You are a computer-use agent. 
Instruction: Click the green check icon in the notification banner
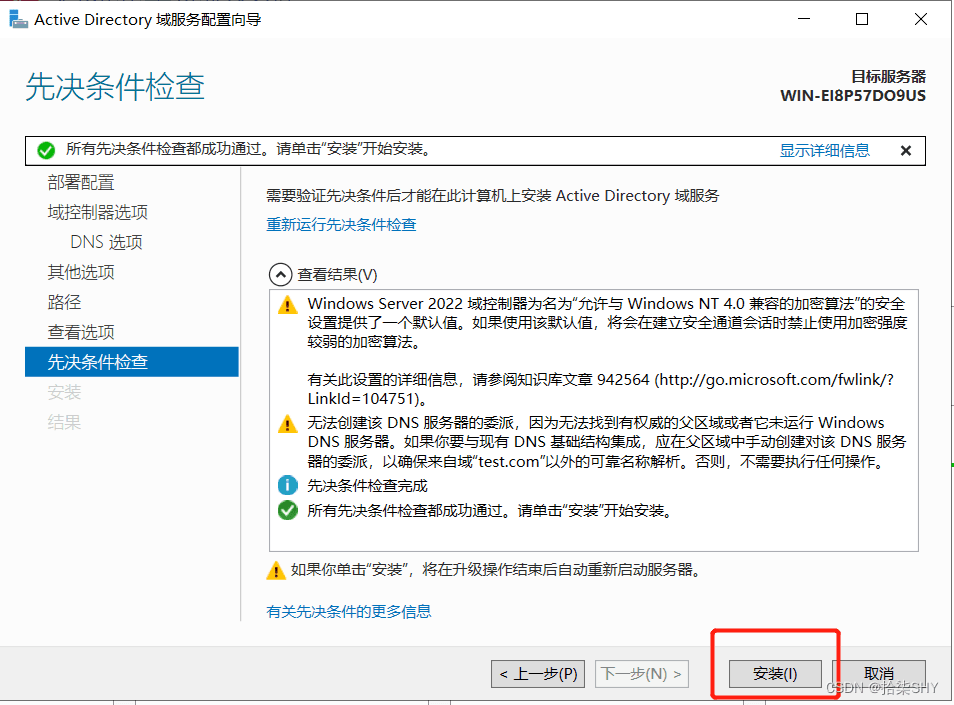point(46,150)
